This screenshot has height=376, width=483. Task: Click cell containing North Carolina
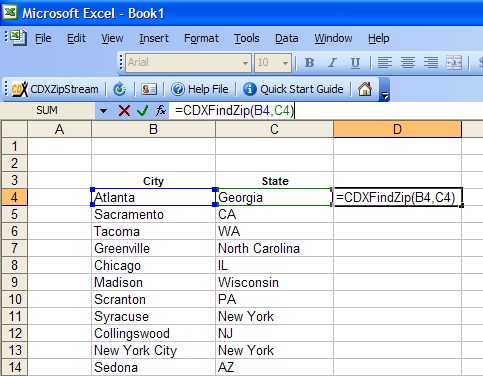(x=274, y=248)
